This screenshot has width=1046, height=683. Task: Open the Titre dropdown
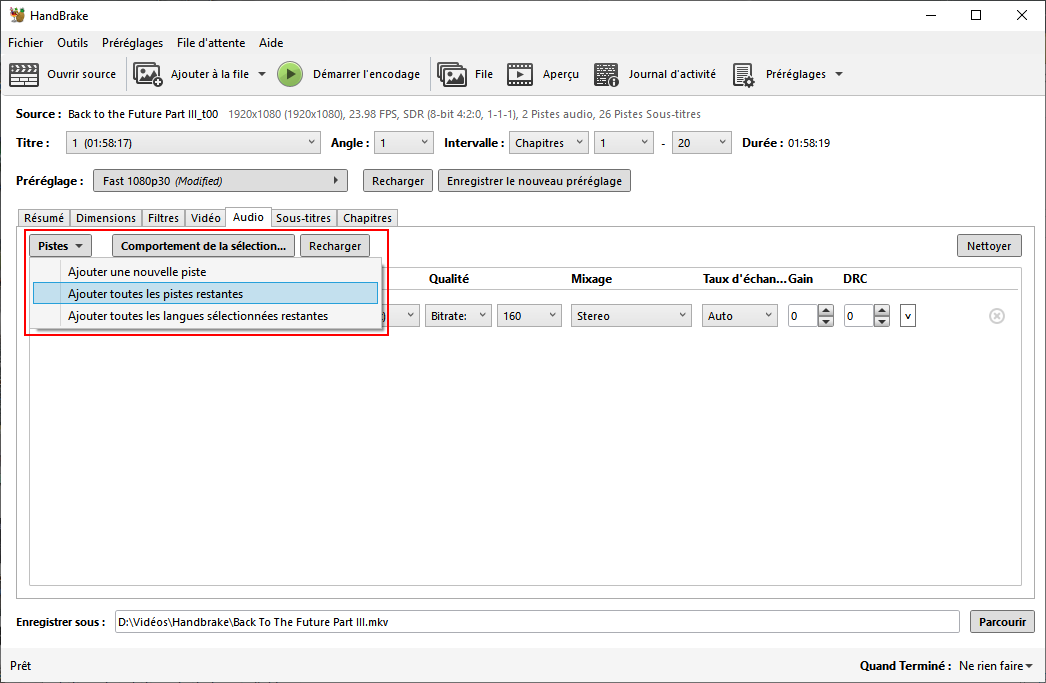pyautogui.click(x=193, y=143)
